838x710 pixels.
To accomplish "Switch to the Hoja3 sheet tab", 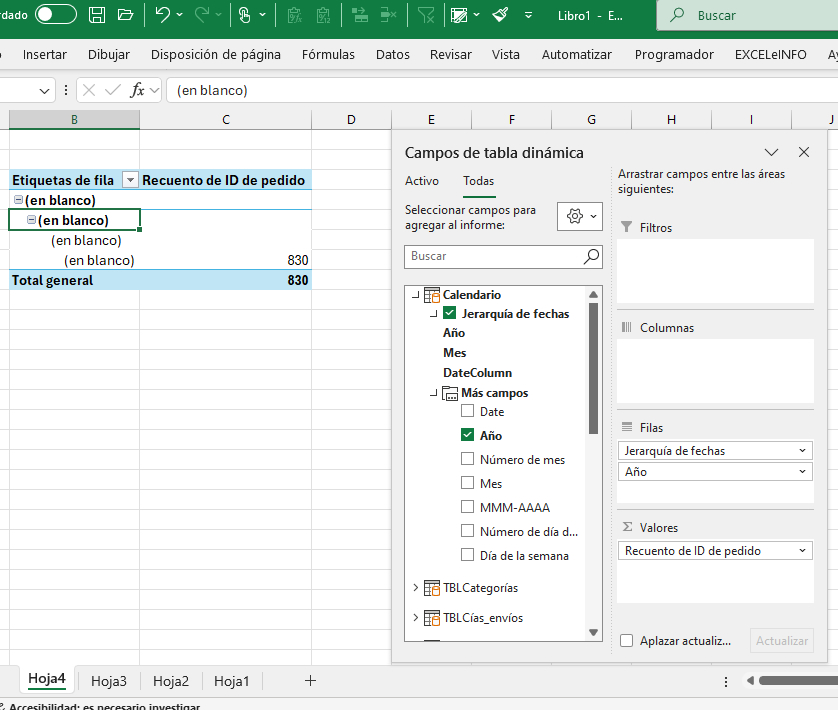I will pyautogui.click(x=109, y=681).
